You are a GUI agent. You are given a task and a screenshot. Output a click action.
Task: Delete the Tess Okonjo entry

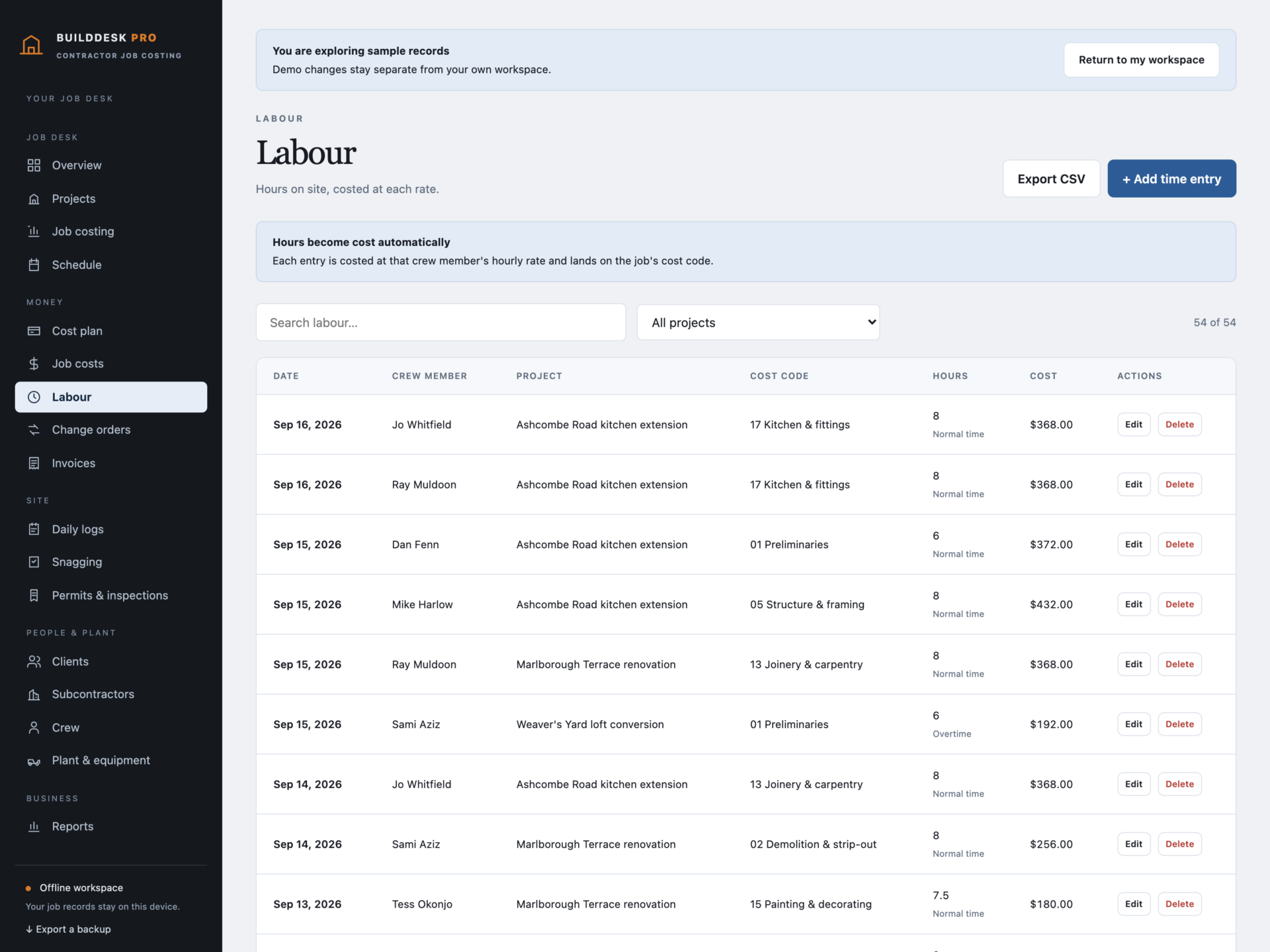1179,904
